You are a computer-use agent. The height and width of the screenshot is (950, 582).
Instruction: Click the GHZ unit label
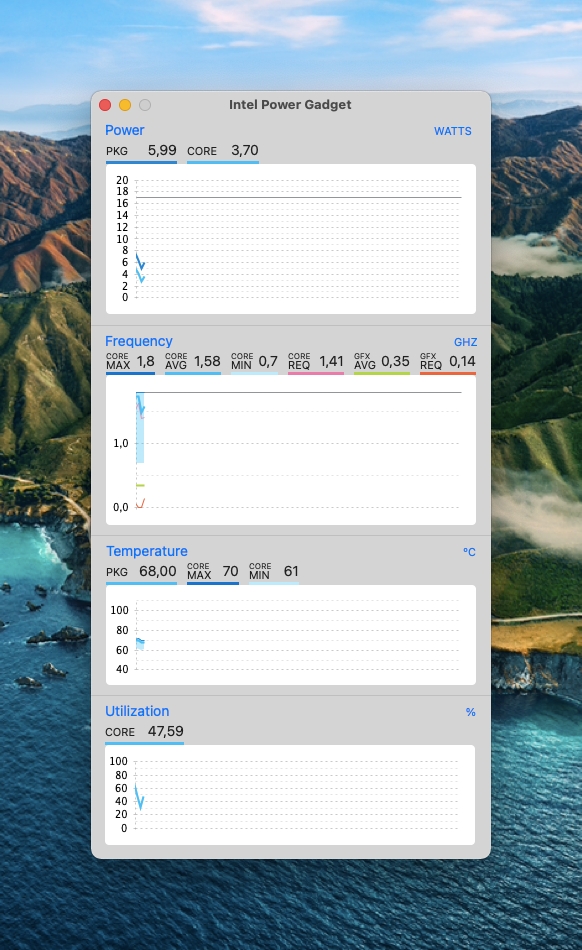[465, 342]
